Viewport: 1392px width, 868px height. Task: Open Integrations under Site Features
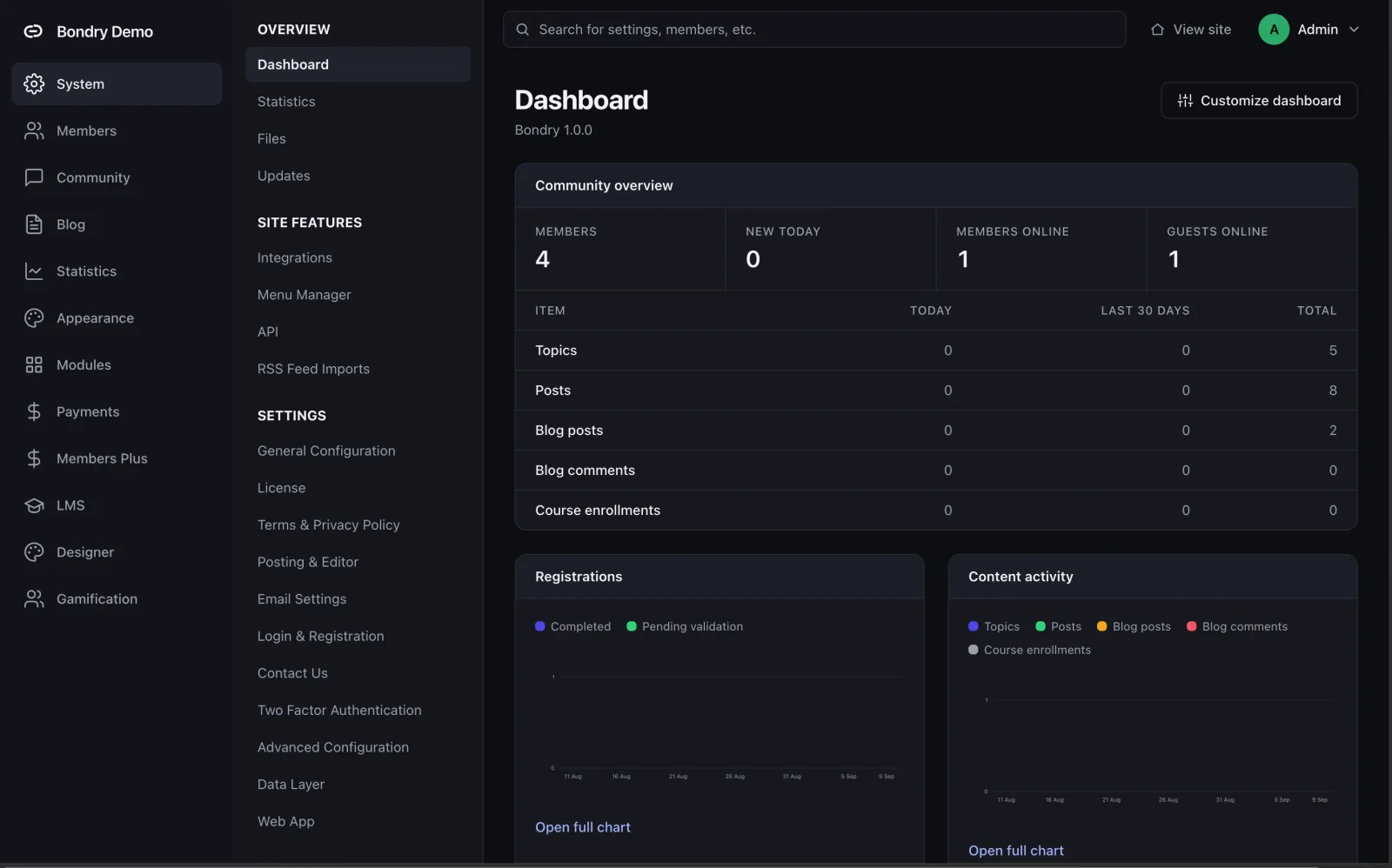pyautogui.click(x=295, y=257)
